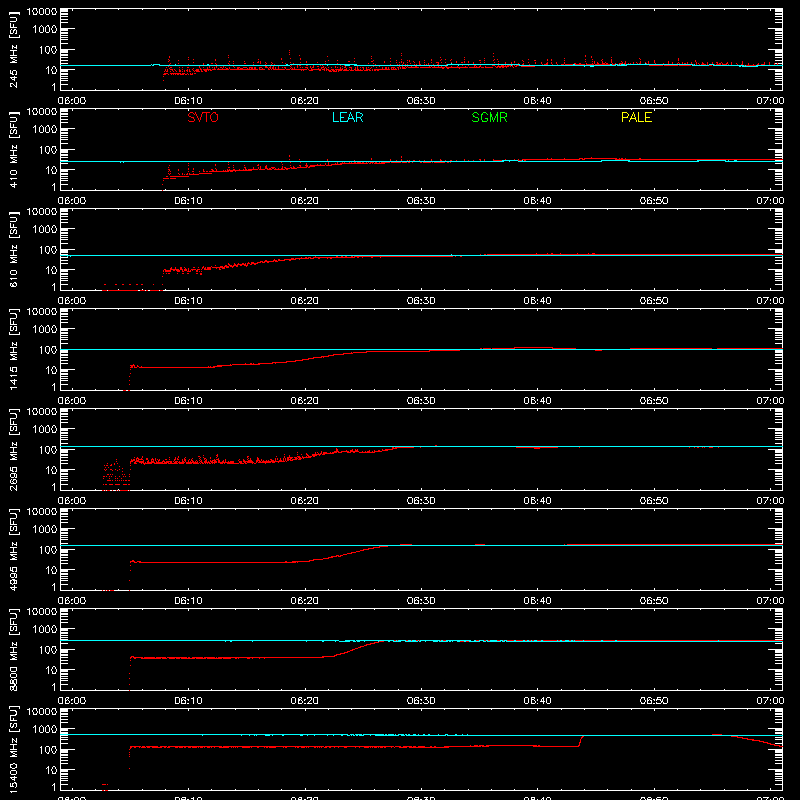Click the 1000 y-axis value on the 15400 MHz plot
This screenshot has width=800, height=800.
(45, 730)
